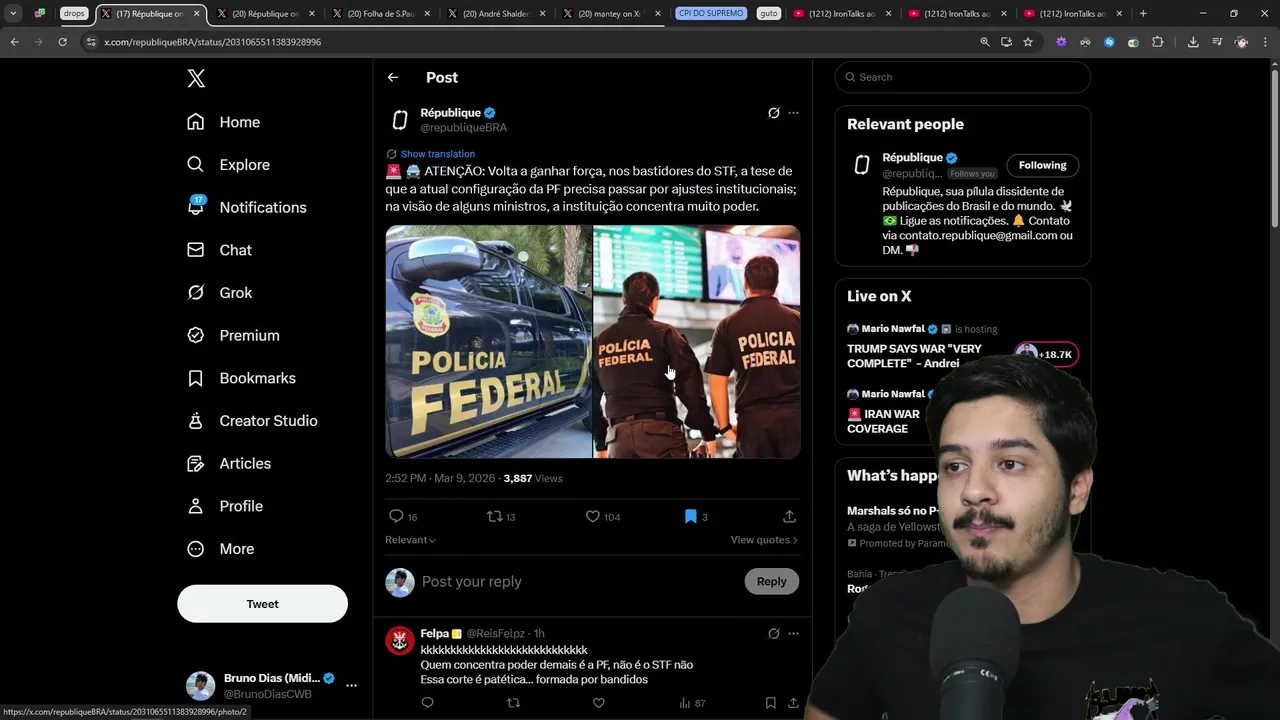Click Show translation link
1280x720 pixels.
[x=437, y=154]
